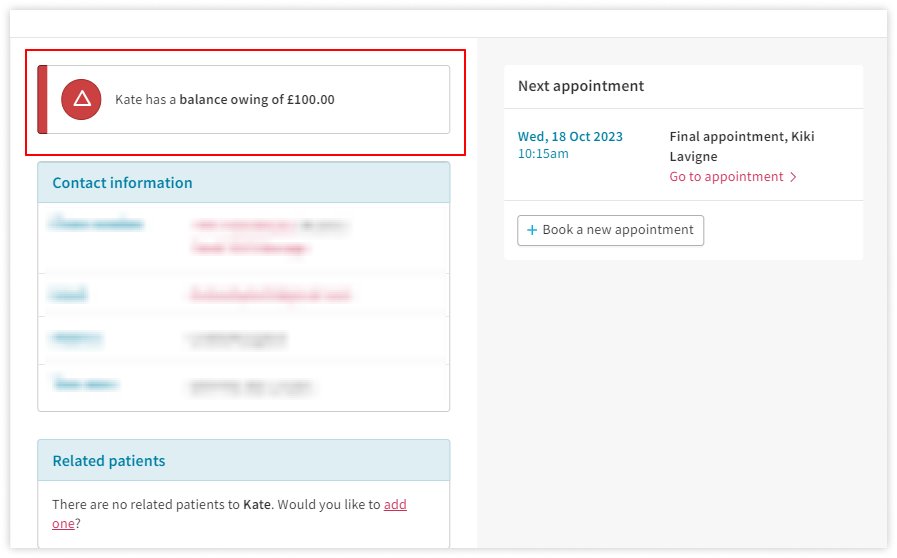The width and height of the screenshot is (897, 558).
Task: Select the Wed, 18 Oct 2023 appointment date
Action: (x=570, y=137)
